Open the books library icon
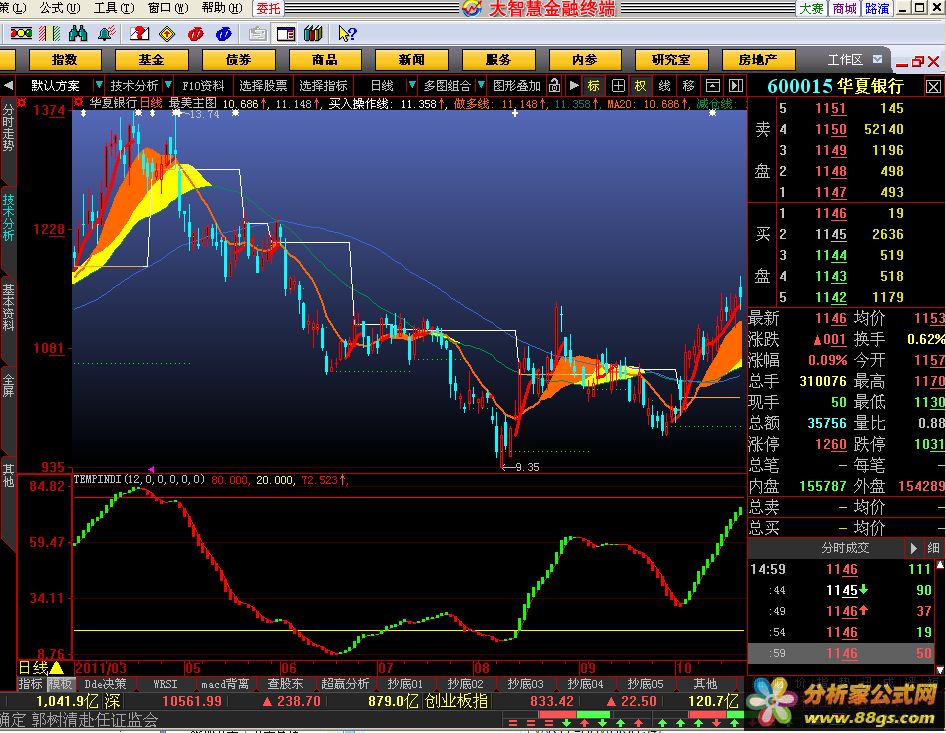The height and width of the screenshot is (733, 946). pos(313,33)
